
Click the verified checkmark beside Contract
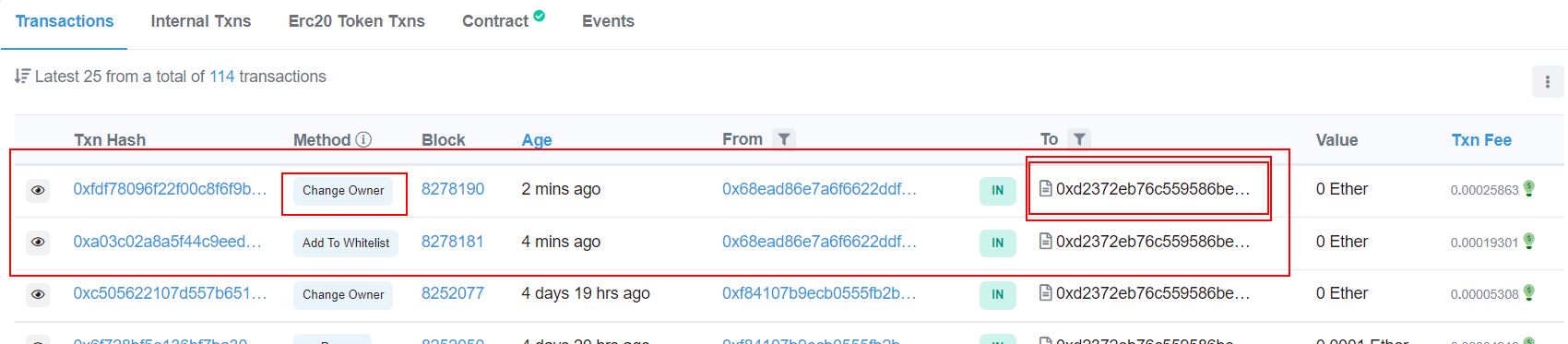[540, 16]
